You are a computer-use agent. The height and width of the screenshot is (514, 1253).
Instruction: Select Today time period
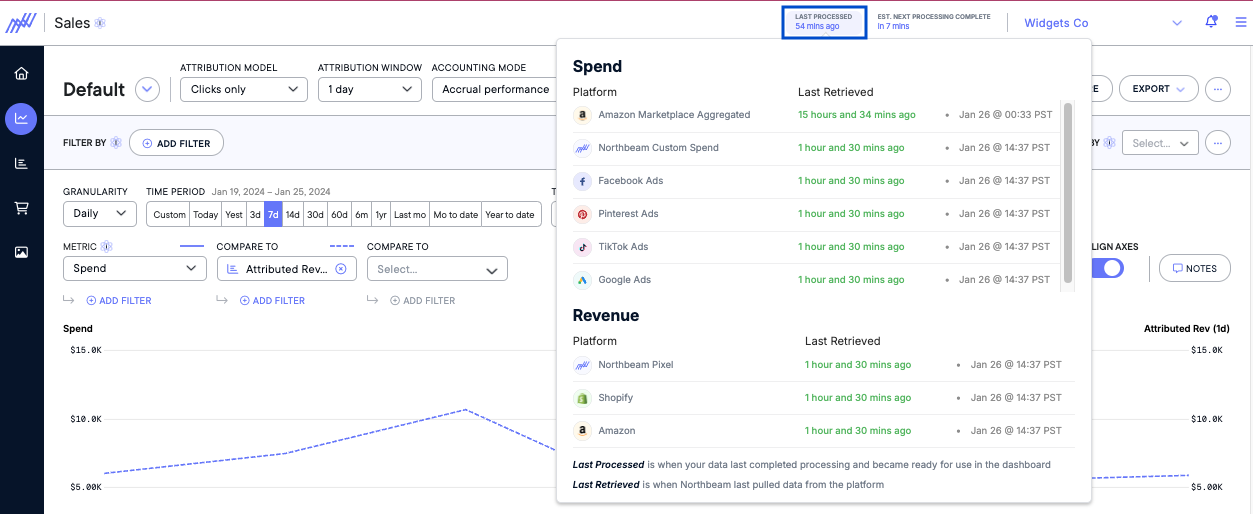pos(205,215)
